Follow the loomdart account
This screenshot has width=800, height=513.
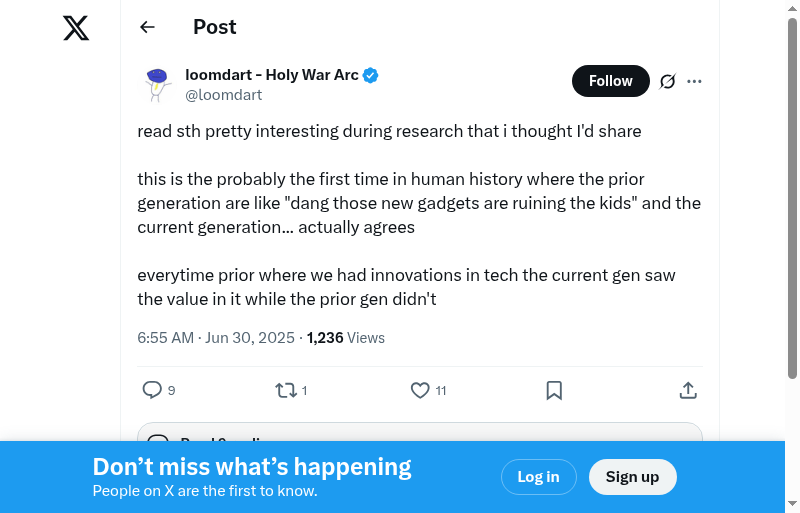point(610,81)
